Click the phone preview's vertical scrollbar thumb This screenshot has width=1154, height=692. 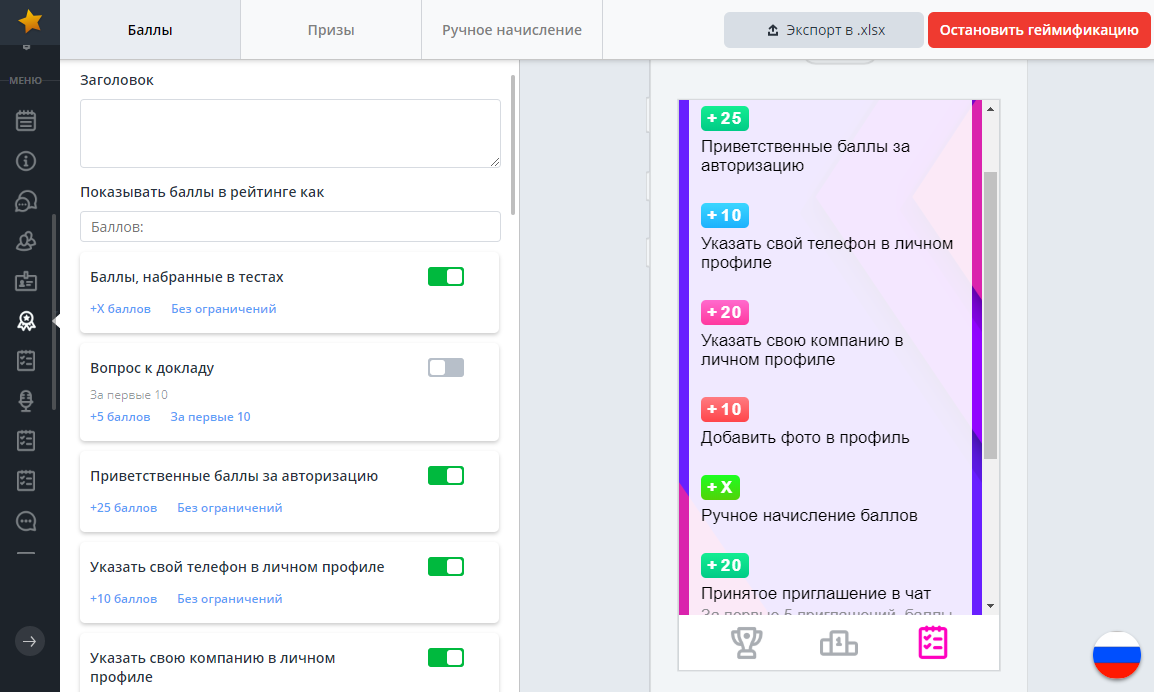(990, 314)
